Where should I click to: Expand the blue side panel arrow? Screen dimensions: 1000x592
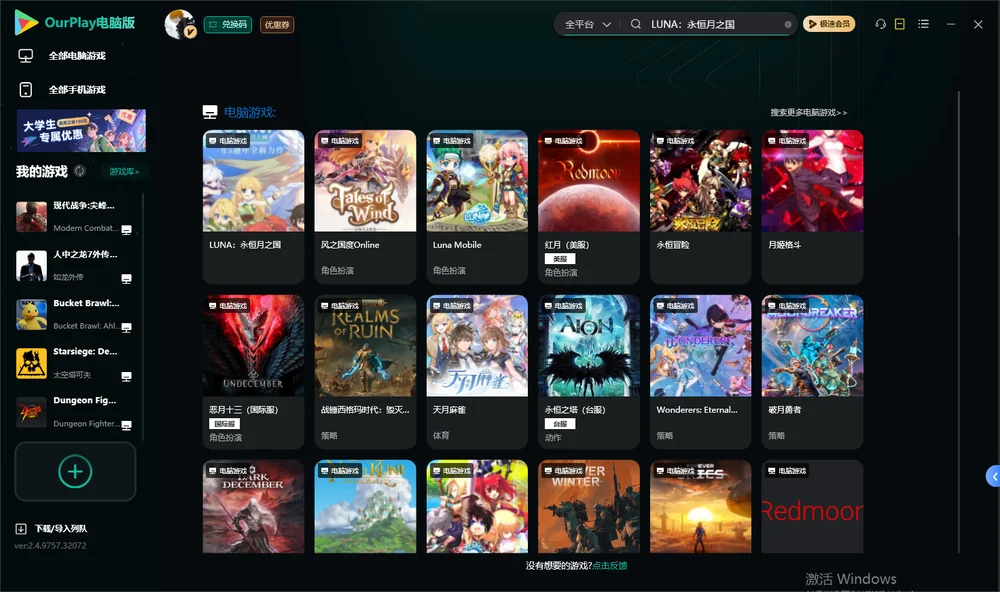pos(994,477)
